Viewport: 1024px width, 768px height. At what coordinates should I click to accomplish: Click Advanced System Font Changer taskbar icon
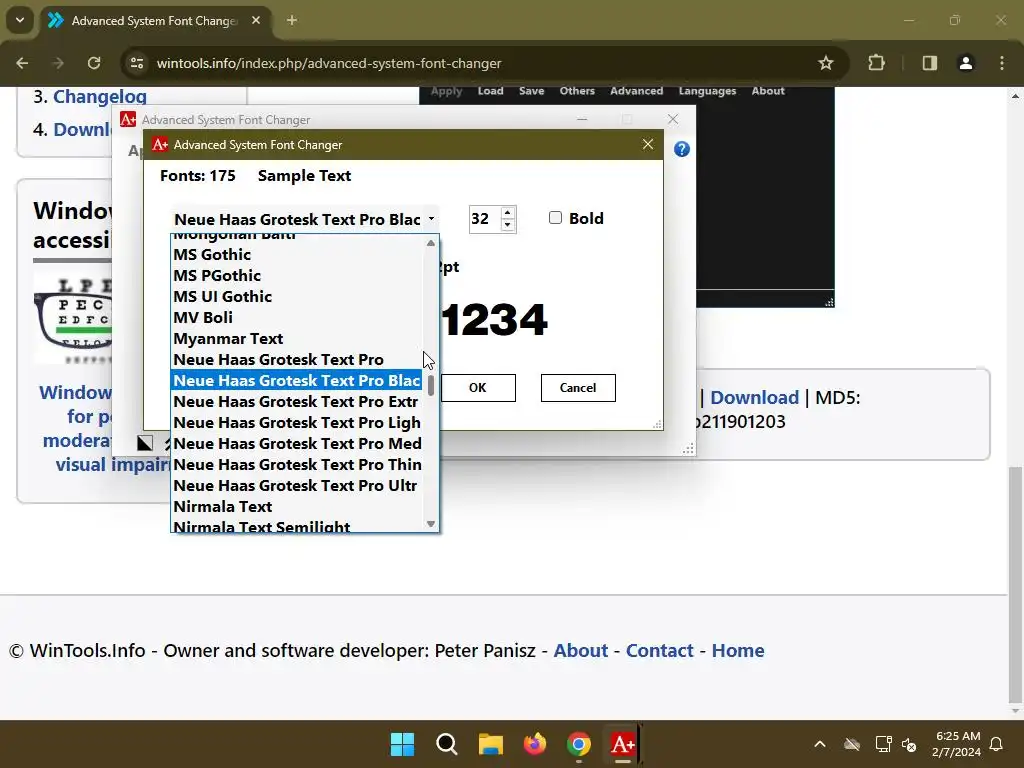pos(622,744)
